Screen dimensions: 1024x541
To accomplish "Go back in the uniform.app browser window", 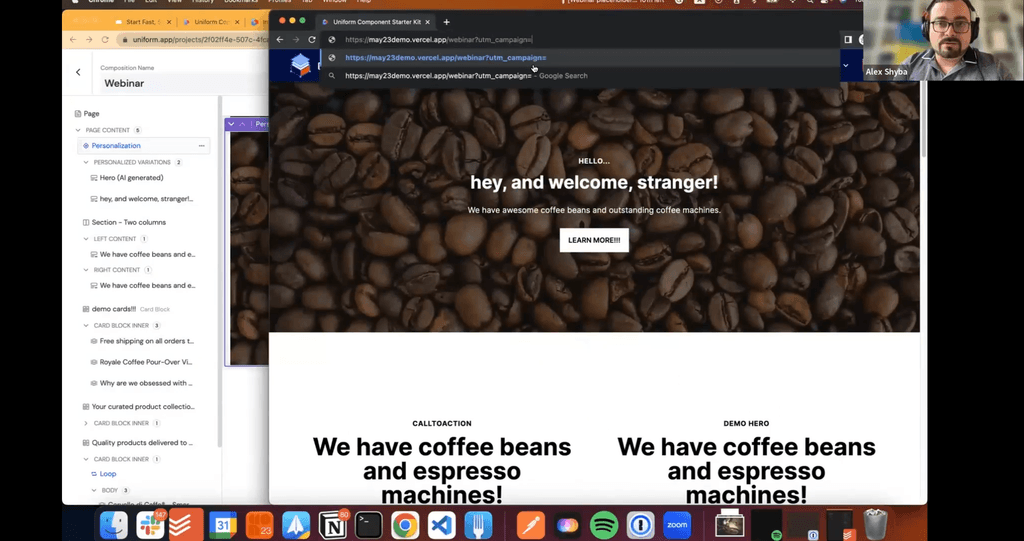I will coord(73,40).
